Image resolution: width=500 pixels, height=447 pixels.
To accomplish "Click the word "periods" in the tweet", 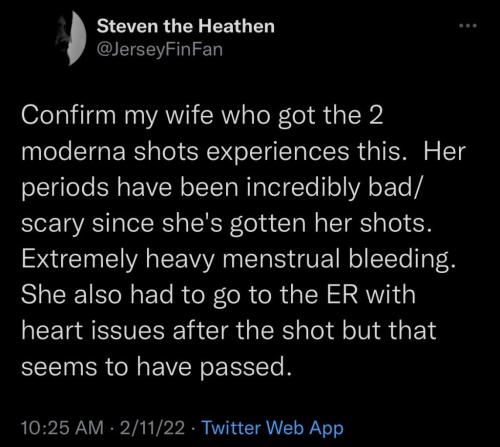I will [x=65, y=188].
